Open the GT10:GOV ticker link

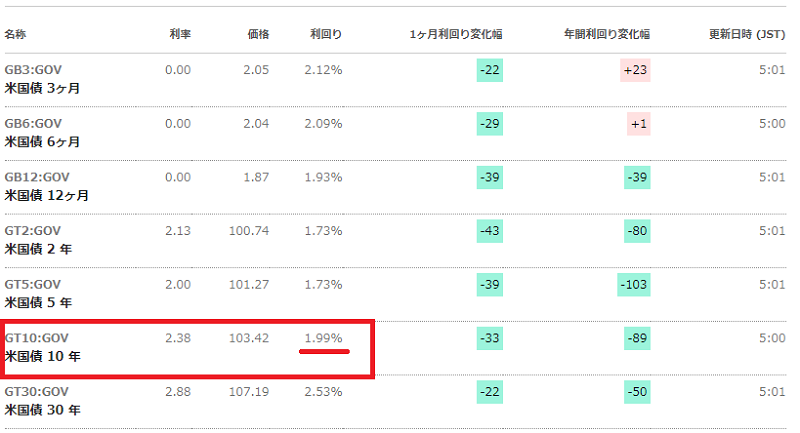coord(36,338)
